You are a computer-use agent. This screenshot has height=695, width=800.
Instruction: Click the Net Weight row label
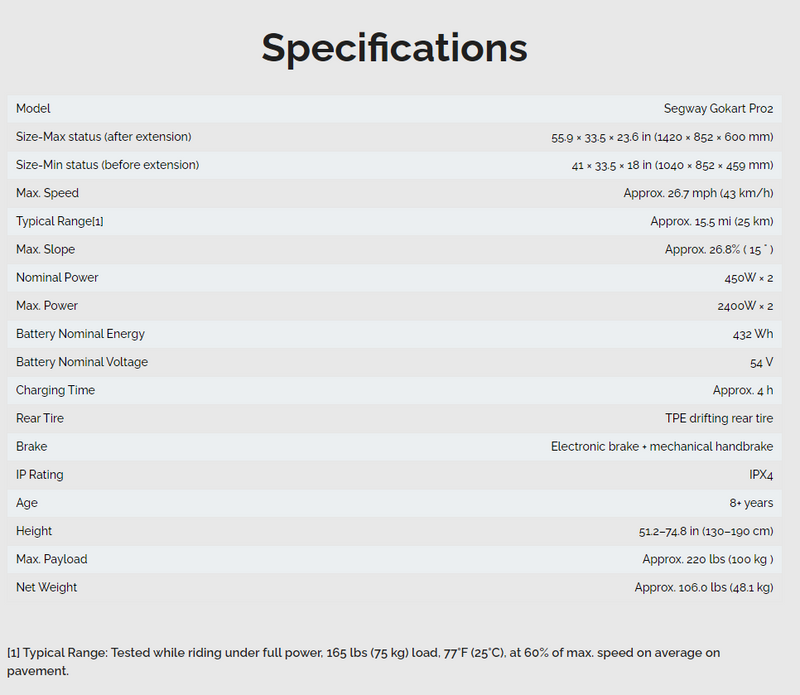click(46, 587)
